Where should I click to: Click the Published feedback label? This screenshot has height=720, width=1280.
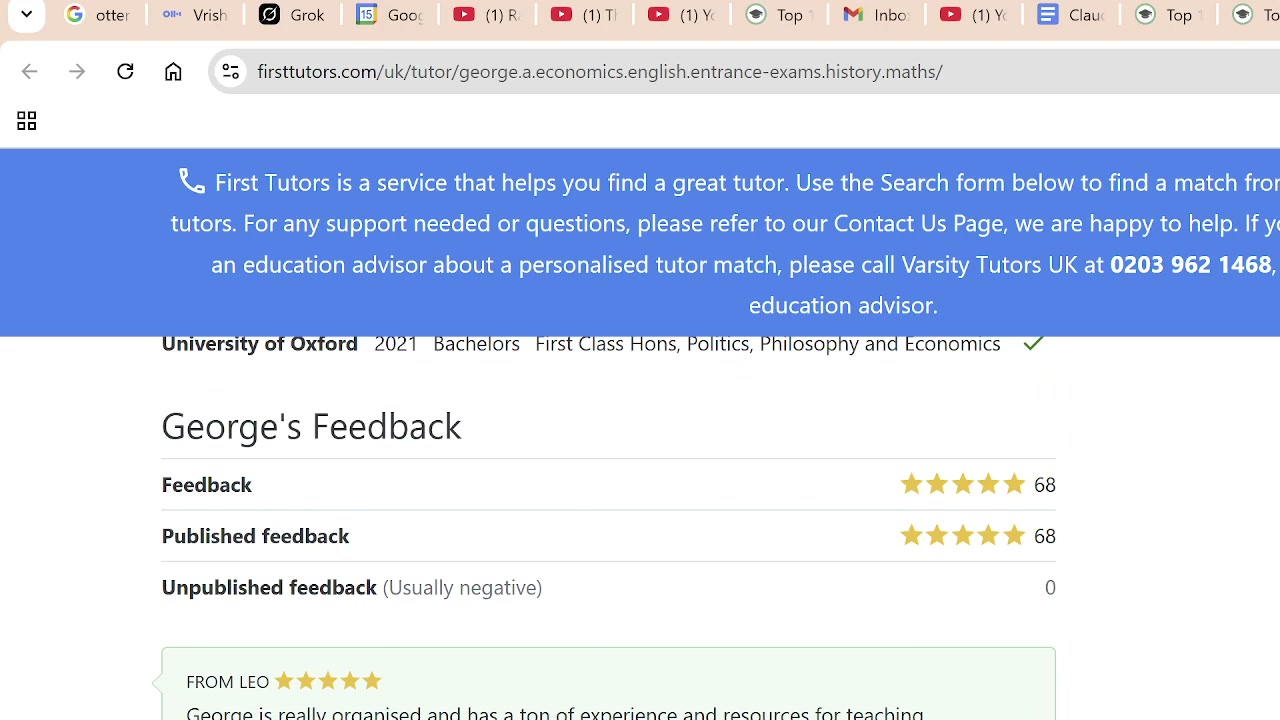pyautogui.click(x=255, y=535)
